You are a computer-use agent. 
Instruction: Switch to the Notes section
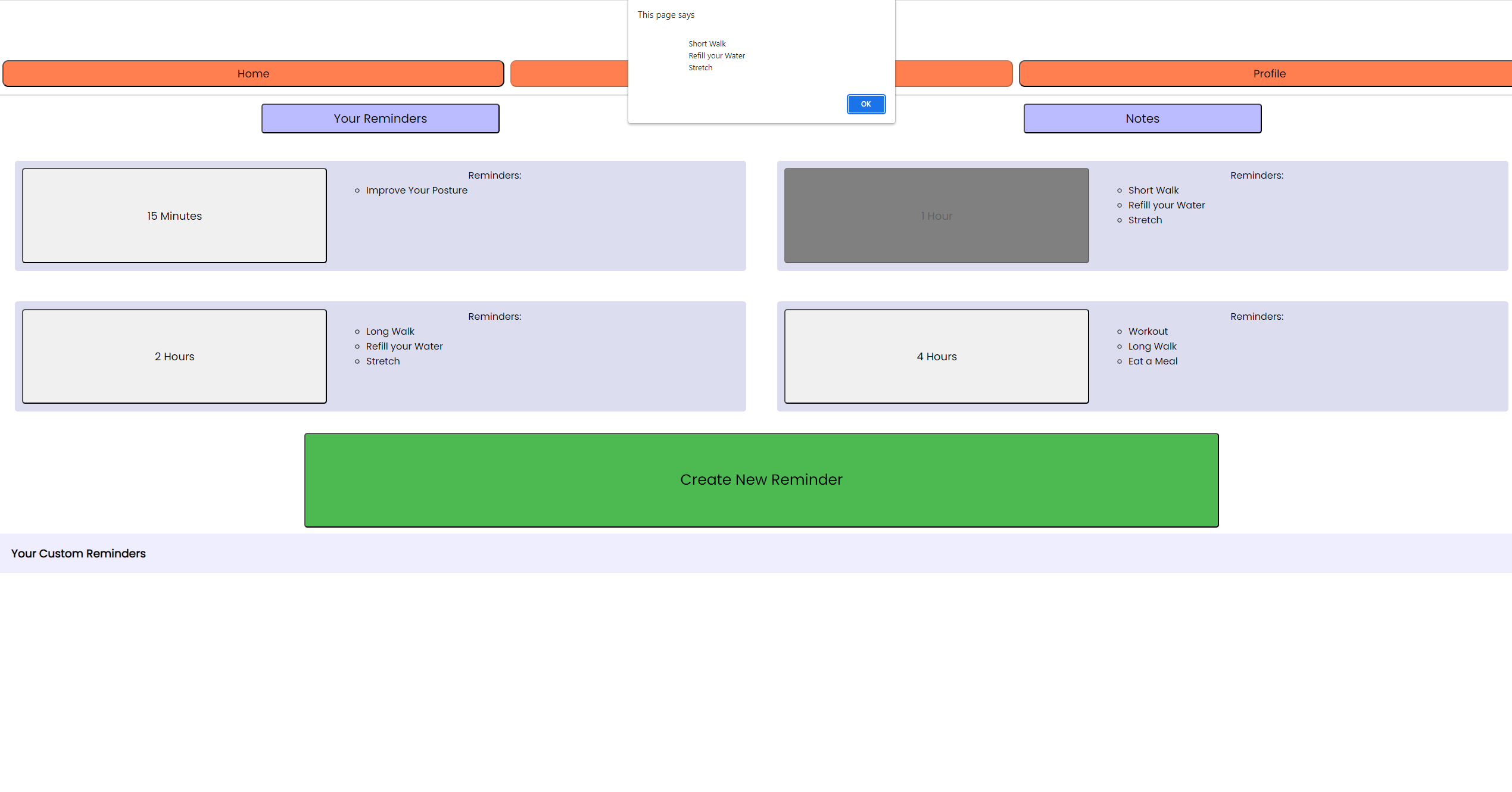click(1142, 119)
